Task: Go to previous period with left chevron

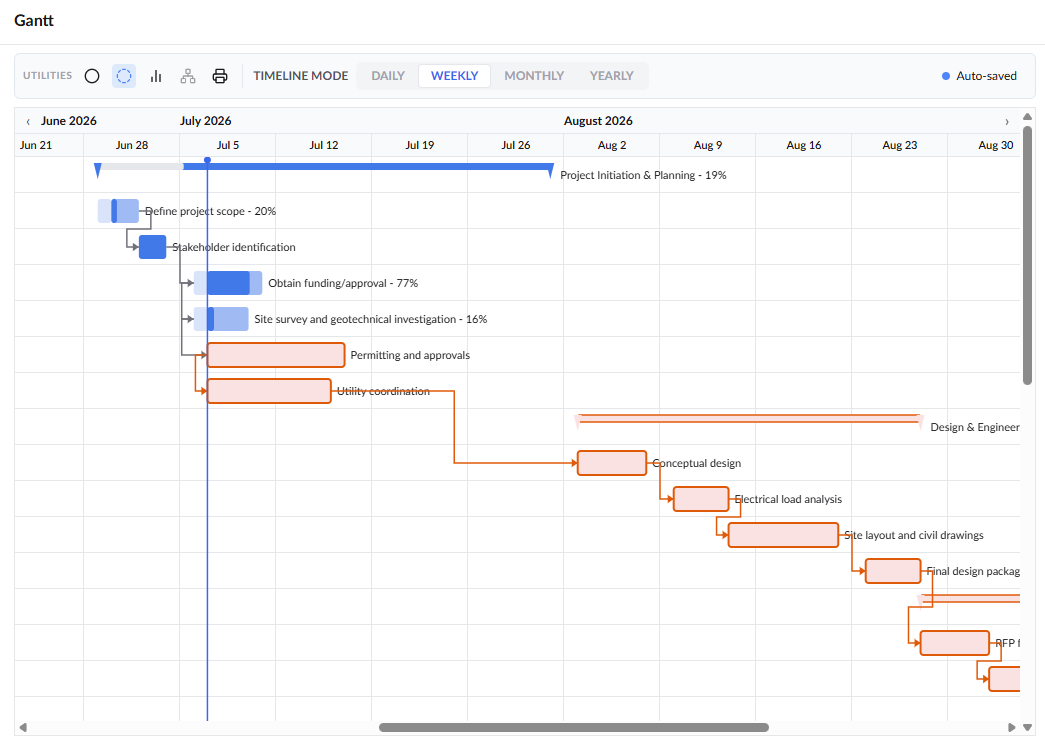Action: [x=28, y=121]
